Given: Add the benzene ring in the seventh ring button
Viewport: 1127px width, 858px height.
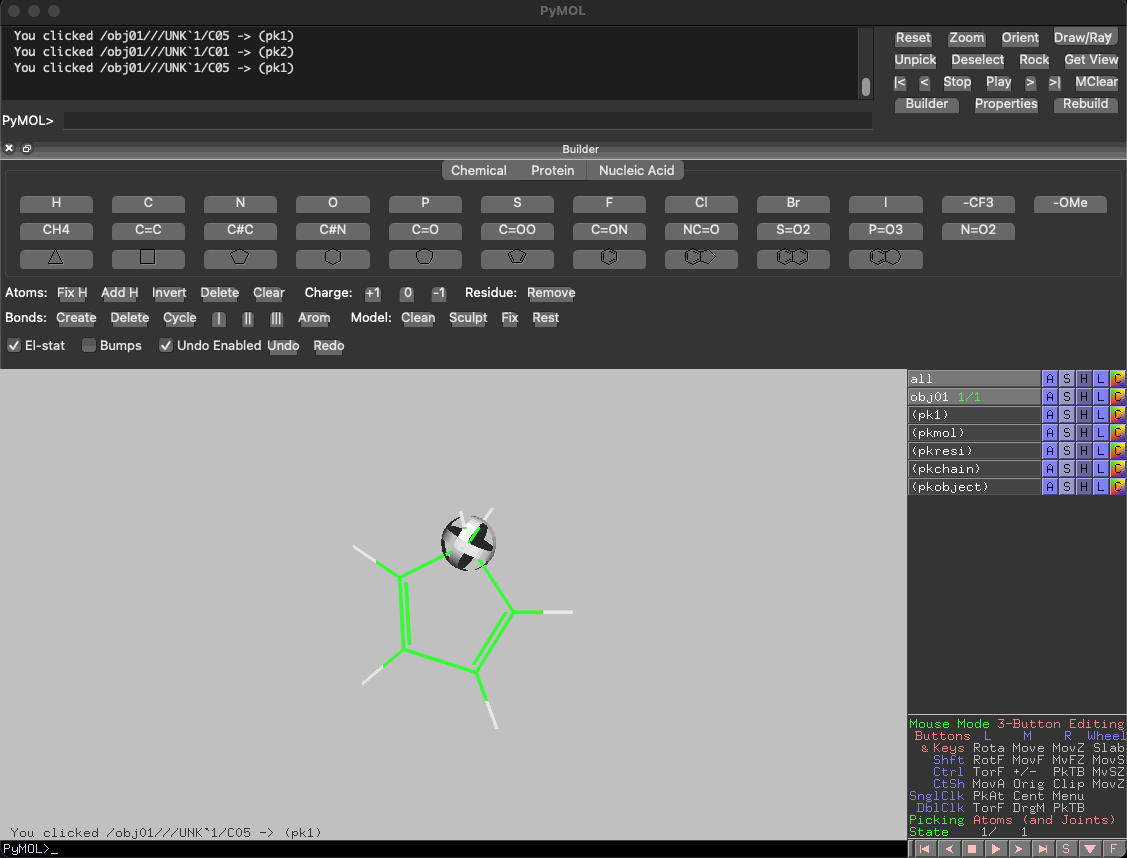Looking at the screenshot, I should pos(609,257).
